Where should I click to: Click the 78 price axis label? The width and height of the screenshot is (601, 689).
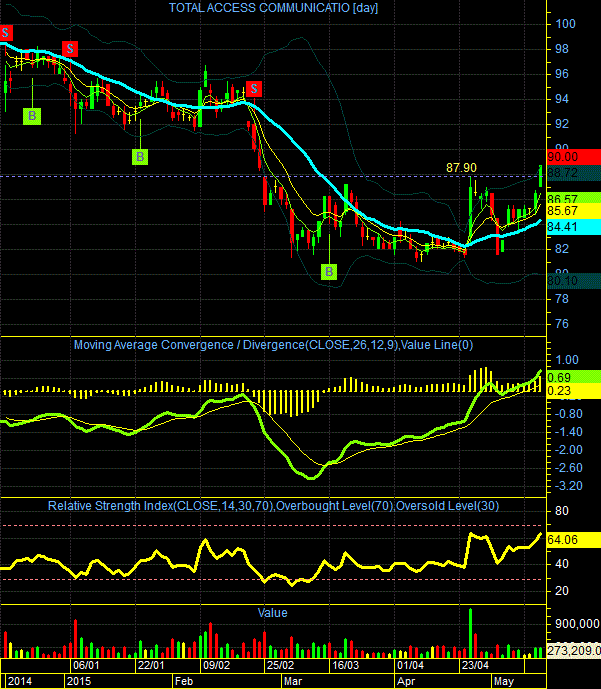pos(562,299)
